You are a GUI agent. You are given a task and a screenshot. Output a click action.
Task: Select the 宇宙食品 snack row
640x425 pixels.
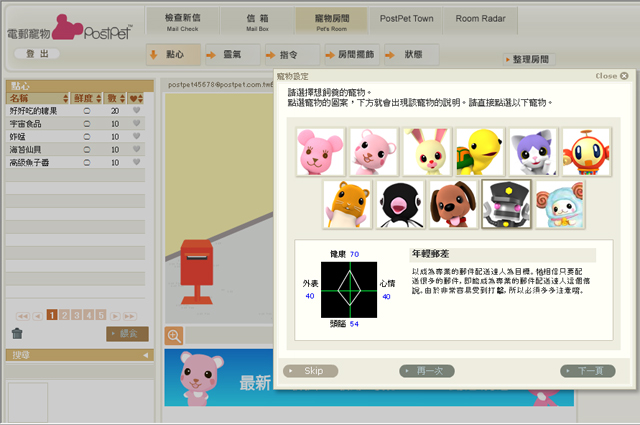76,124
